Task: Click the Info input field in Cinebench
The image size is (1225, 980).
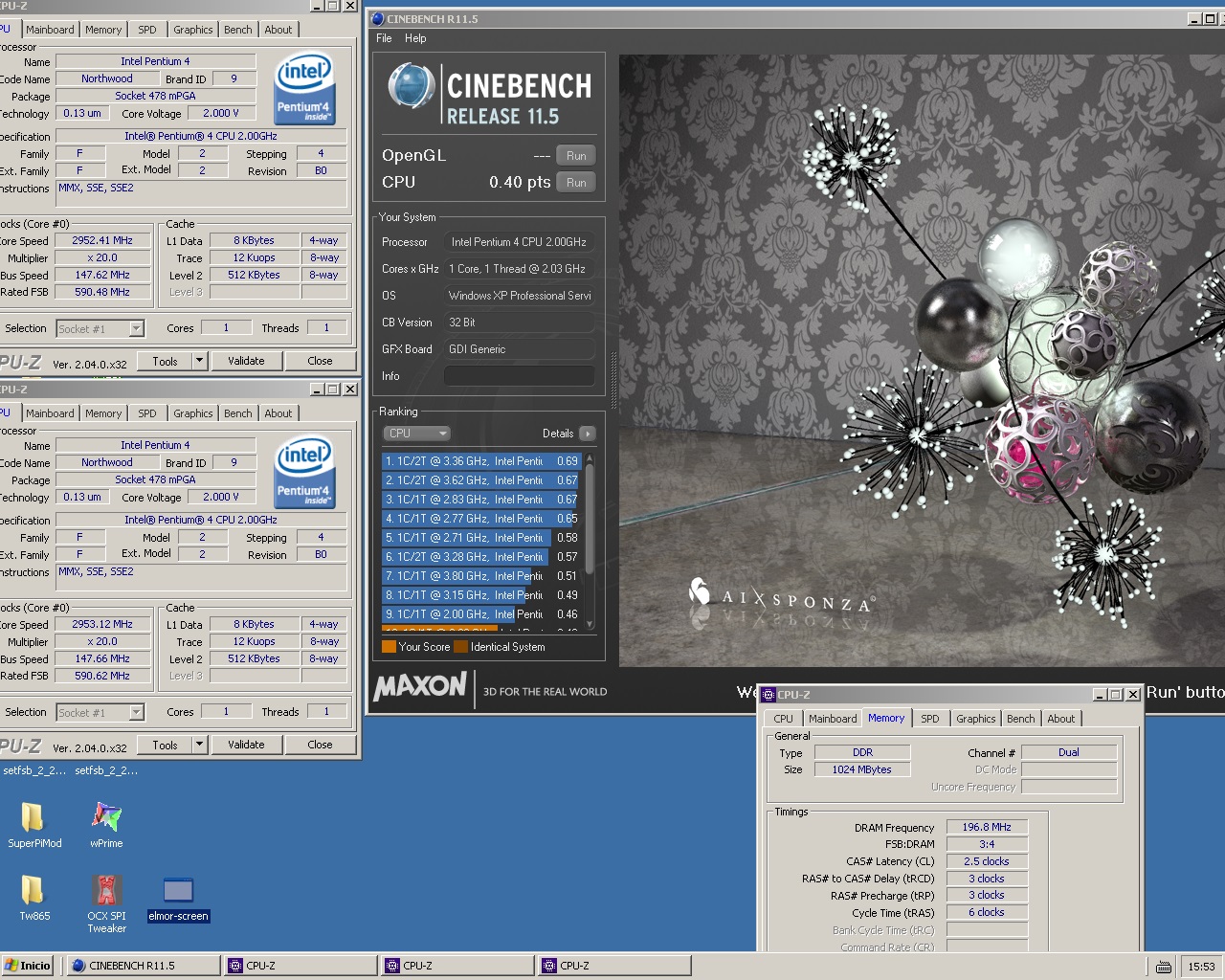Action: [519, 376]
